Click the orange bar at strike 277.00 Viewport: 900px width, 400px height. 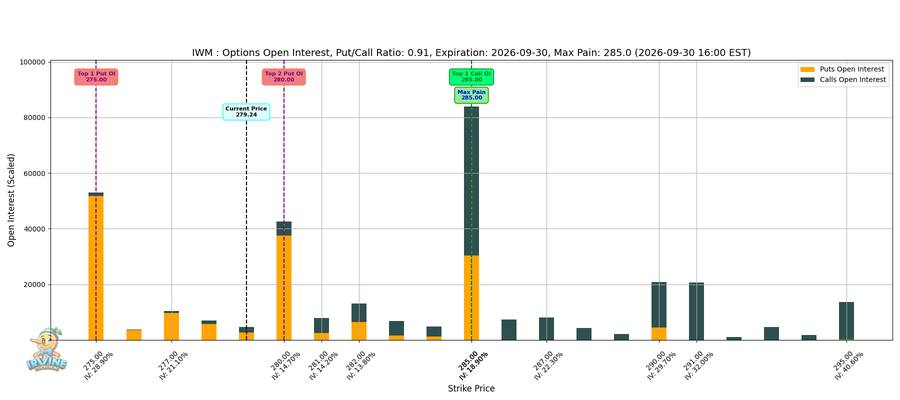[x=171, y=325]
